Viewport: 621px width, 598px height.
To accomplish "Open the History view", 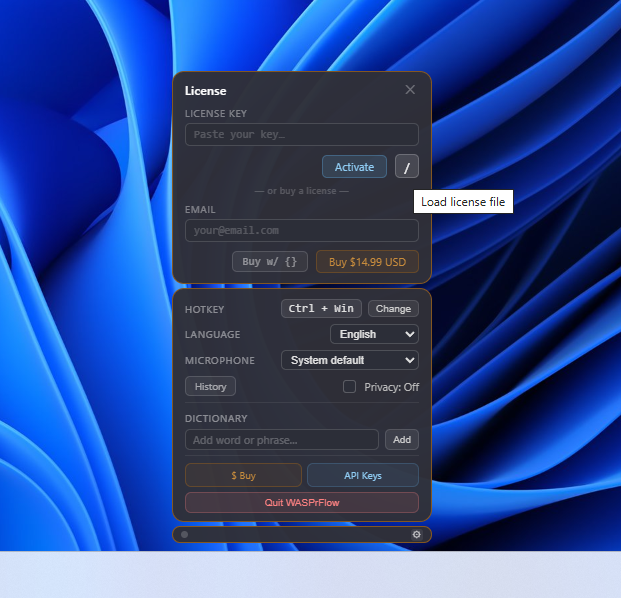I will click(x=210, y=386).
